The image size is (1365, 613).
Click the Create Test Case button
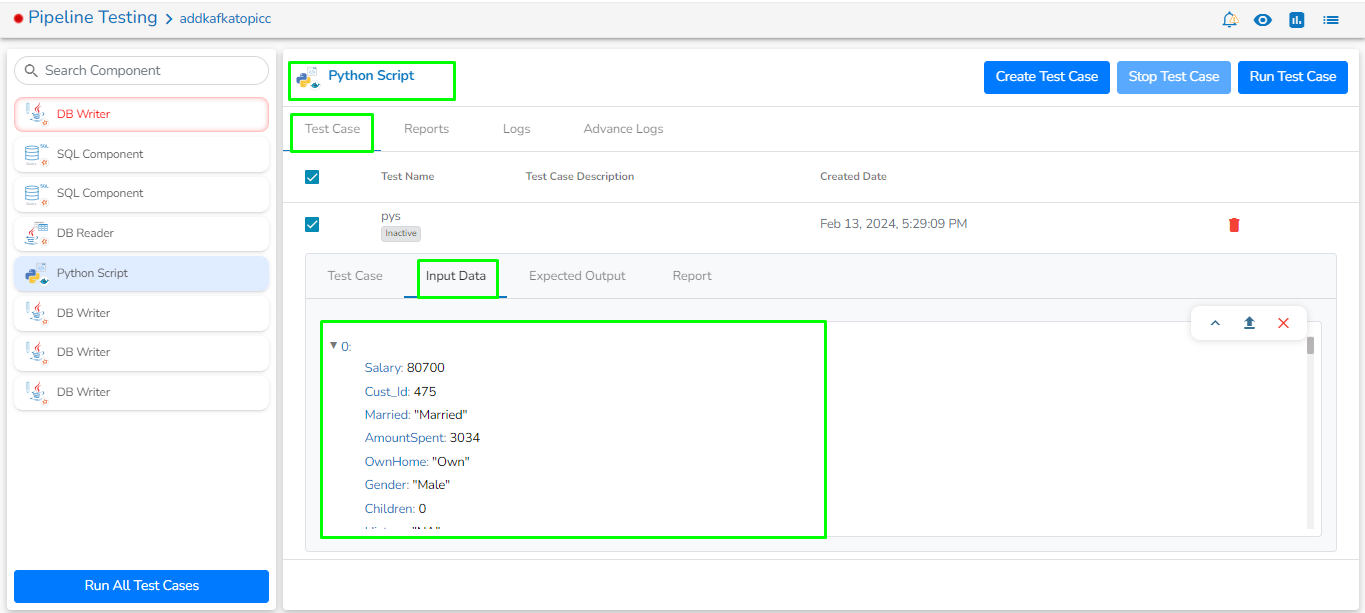[1046, 77]
